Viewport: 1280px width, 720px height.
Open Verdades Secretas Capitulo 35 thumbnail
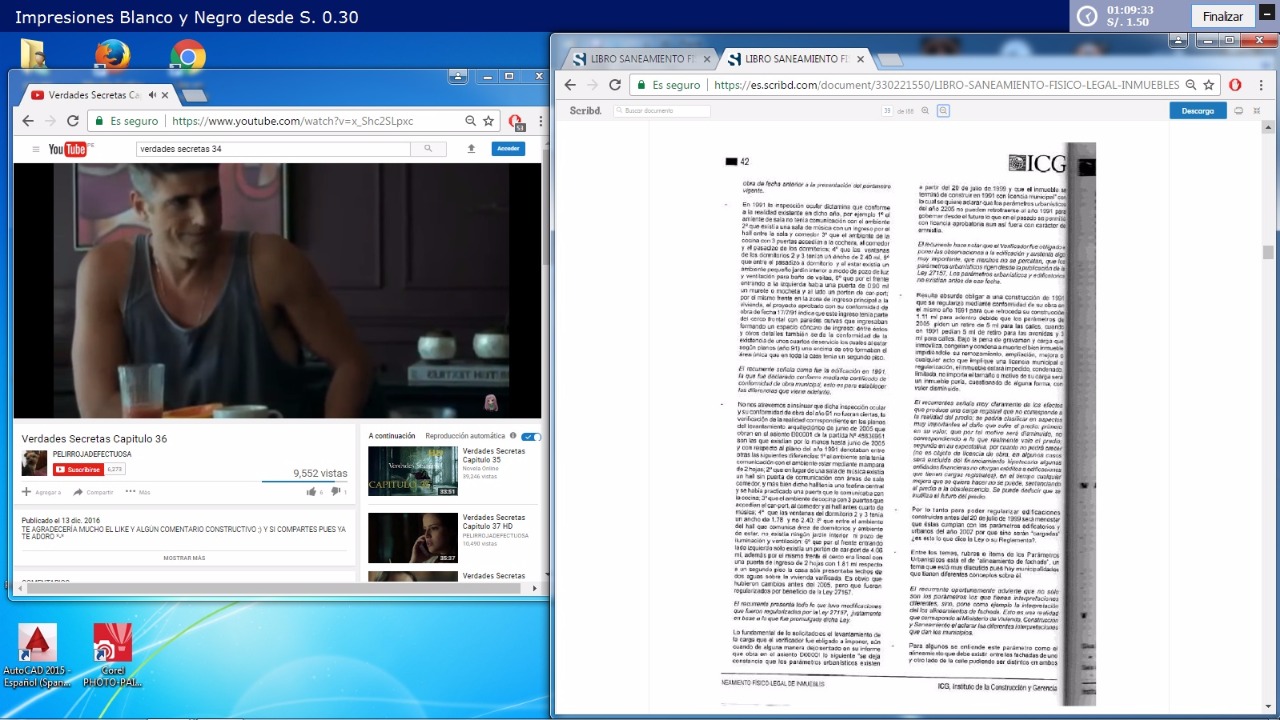[x=412, y=470]
